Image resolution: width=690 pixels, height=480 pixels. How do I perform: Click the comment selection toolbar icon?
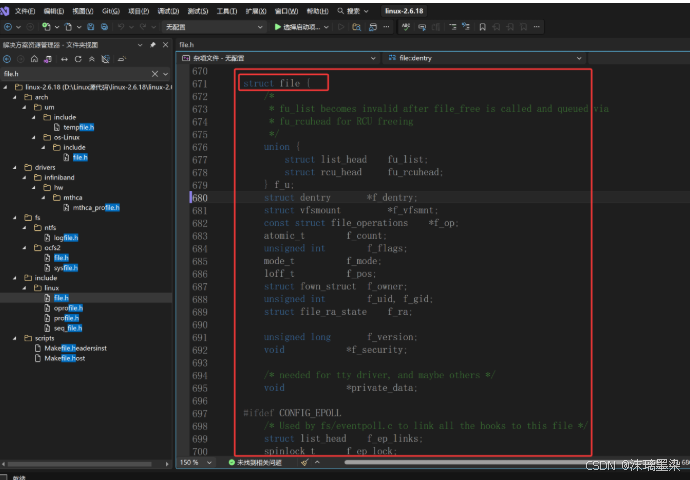(x=422, y=27)
